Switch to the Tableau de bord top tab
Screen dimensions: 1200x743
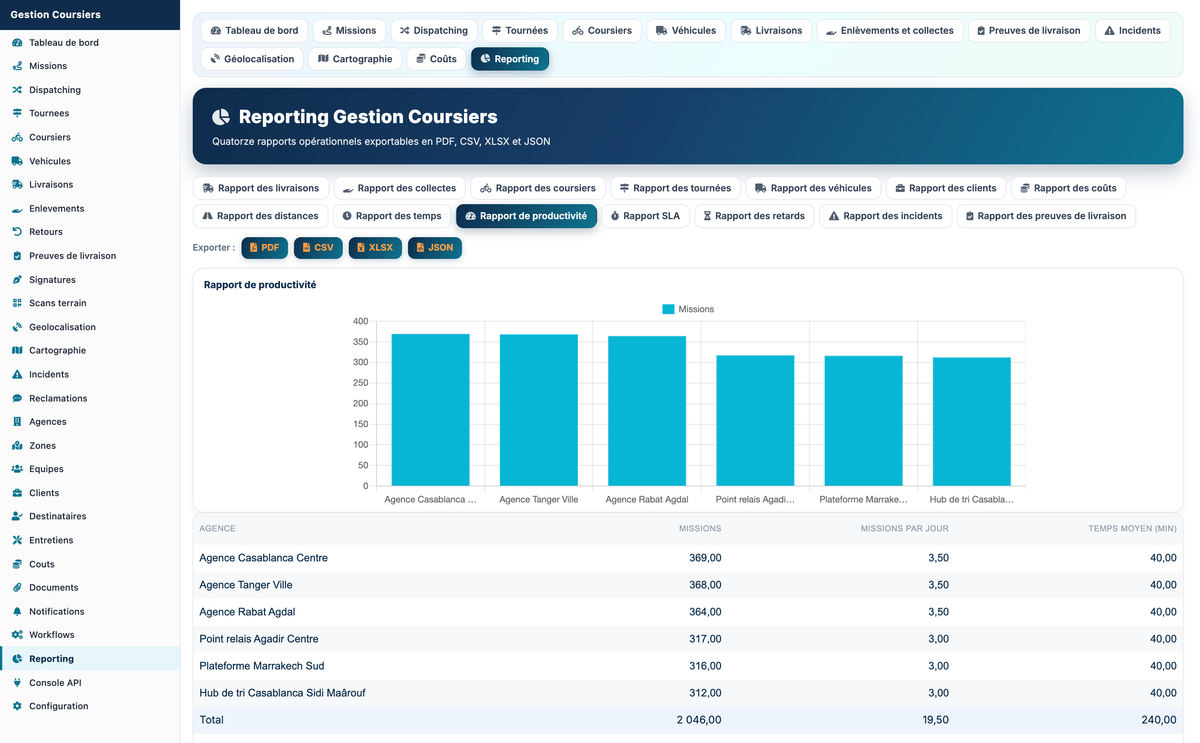pyautogui.click(x=255, y=31)
